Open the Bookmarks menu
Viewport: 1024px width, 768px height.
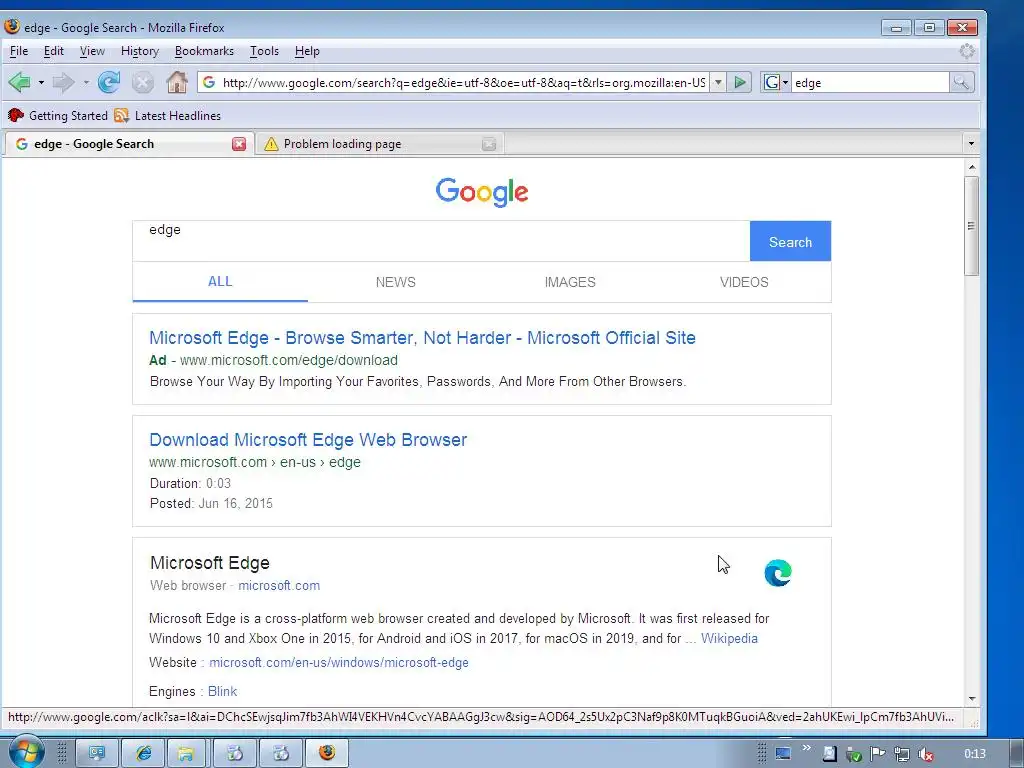click(x=204, y=51)
